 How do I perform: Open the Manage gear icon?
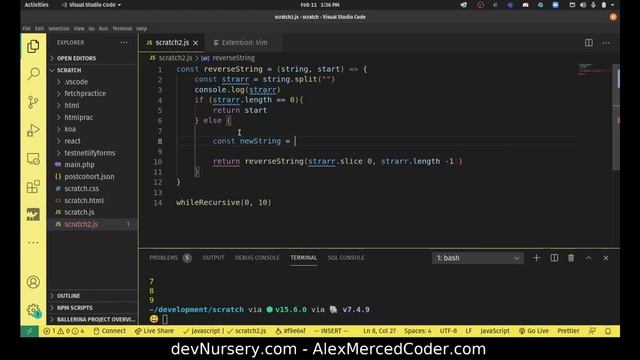(33, 311)
